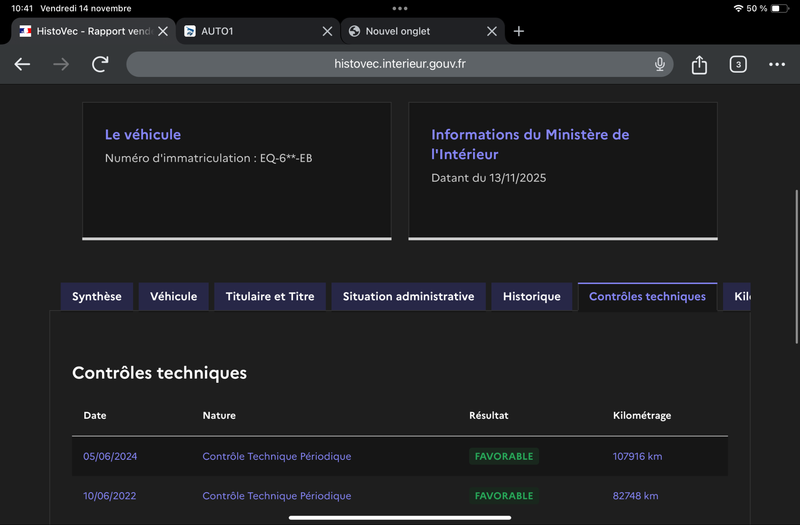Open the tab switcher showing 3

click(x=738, y=64)
